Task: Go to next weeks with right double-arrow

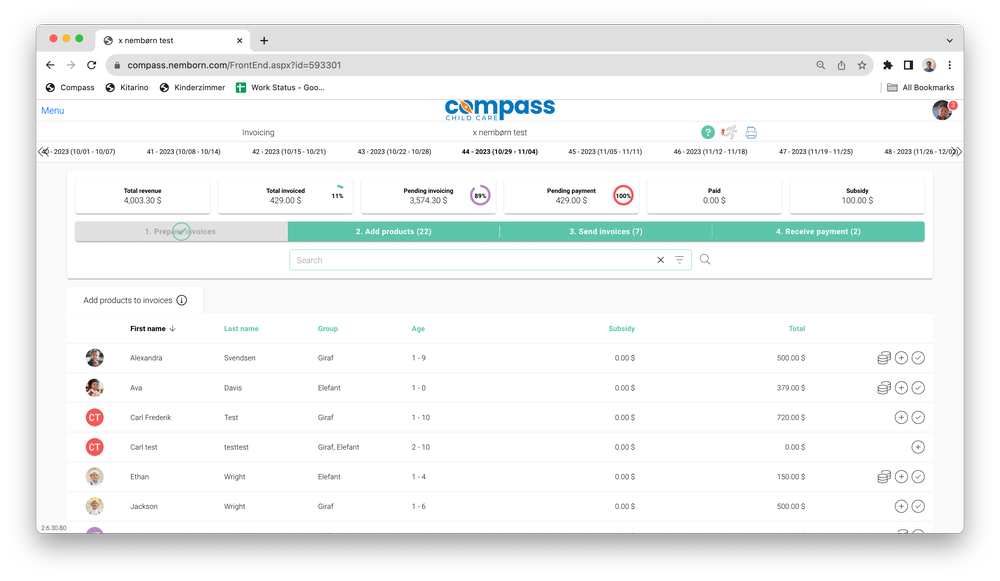Action: [x=957, y=152]
